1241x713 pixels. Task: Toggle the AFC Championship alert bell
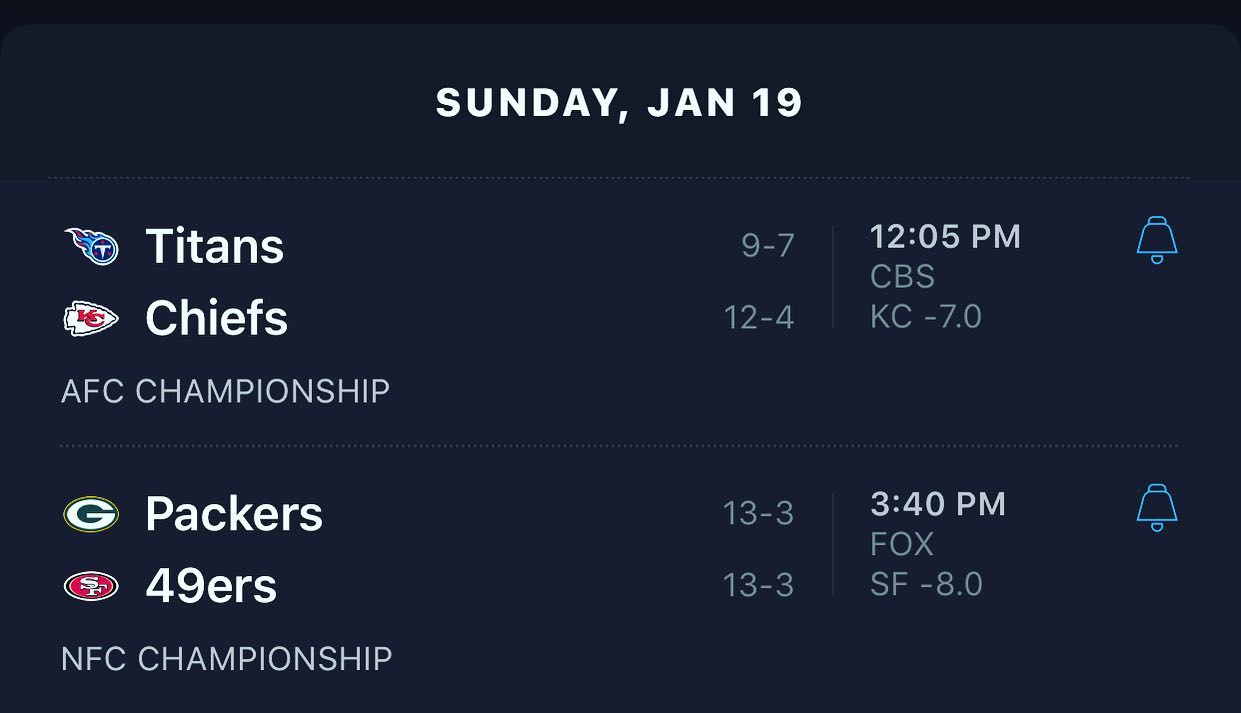(1157, 240)
